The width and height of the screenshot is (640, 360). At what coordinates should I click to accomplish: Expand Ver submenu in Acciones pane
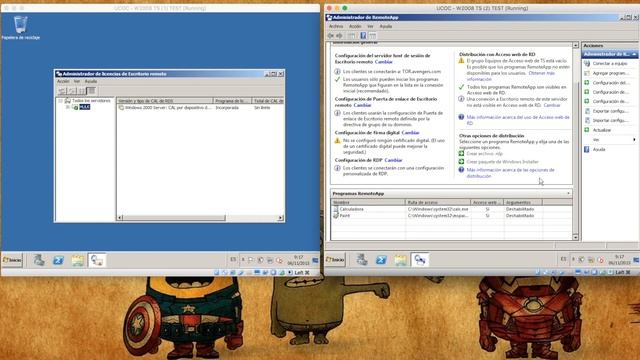(x=634, y=140)
